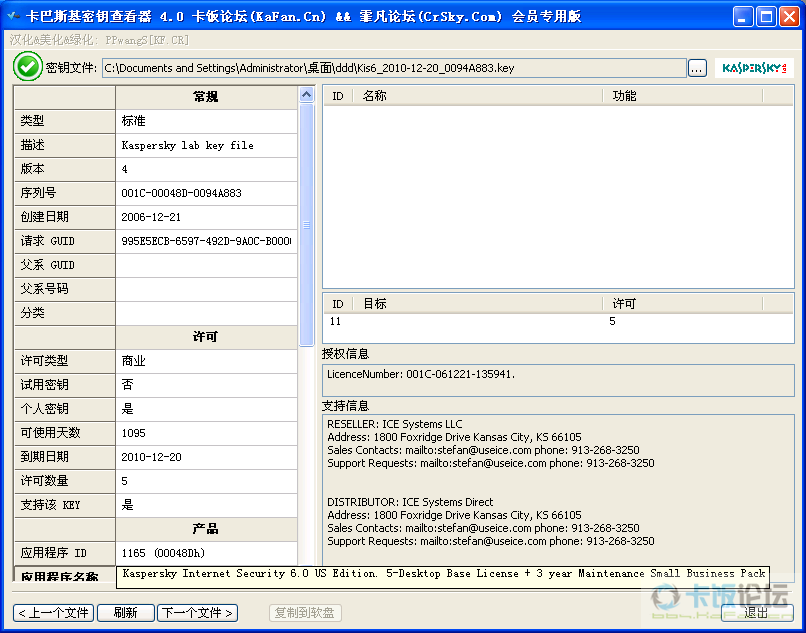Click description 'Kaspersky lab key file'
806x633 pixels.
pos(206,146)
